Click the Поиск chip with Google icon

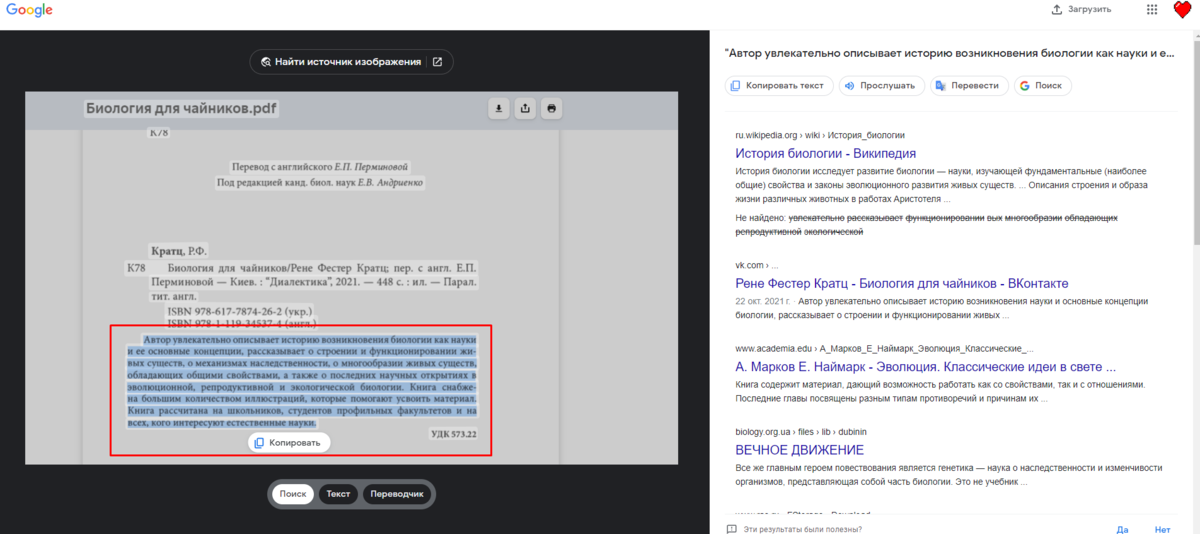click(x=1042, y=86)
